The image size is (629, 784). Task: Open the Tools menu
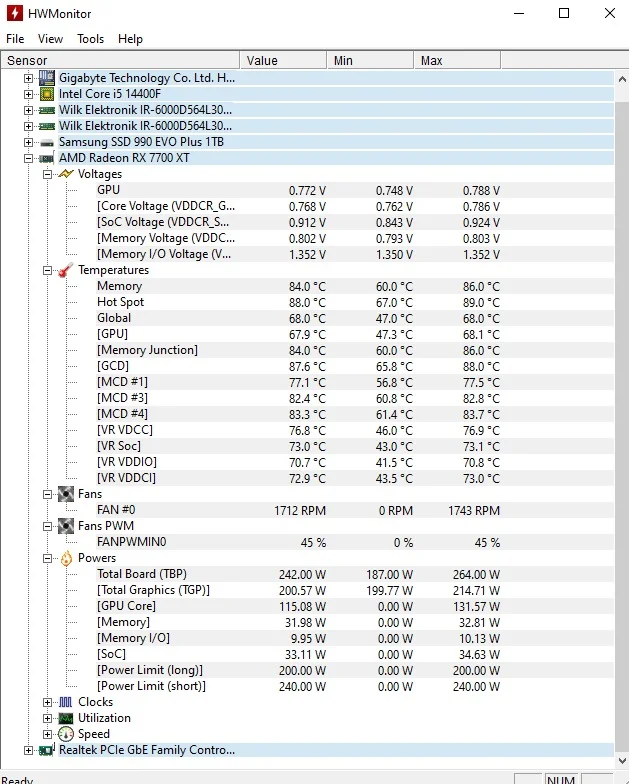[x=90, y=38]
